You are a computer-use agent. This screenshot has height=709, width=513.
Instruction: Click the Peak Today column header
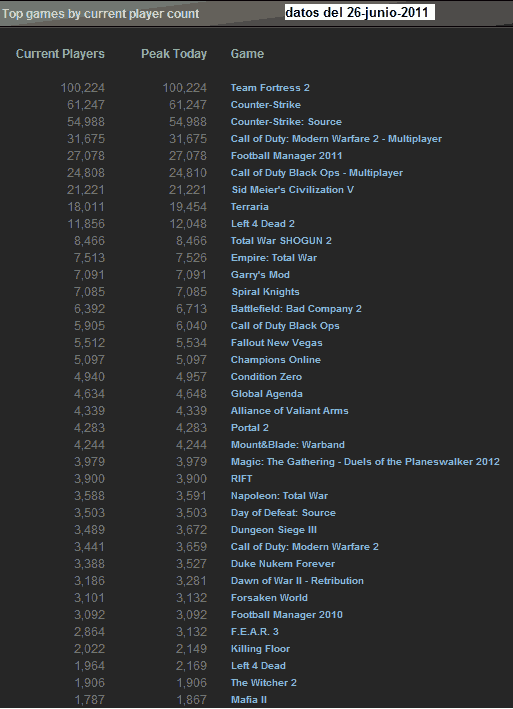pyautogui.click(x=174, y=54)
